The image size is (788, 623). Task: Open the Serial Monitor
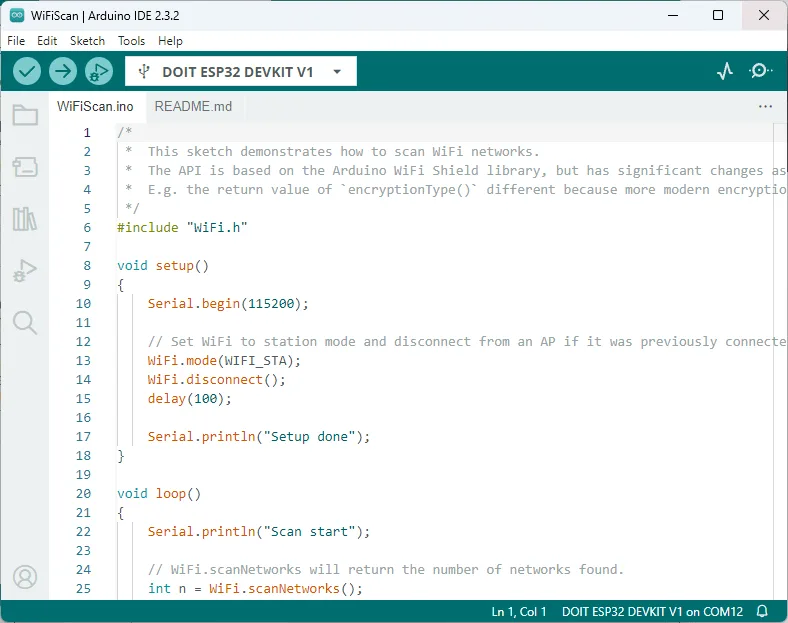tap(760, 71)
